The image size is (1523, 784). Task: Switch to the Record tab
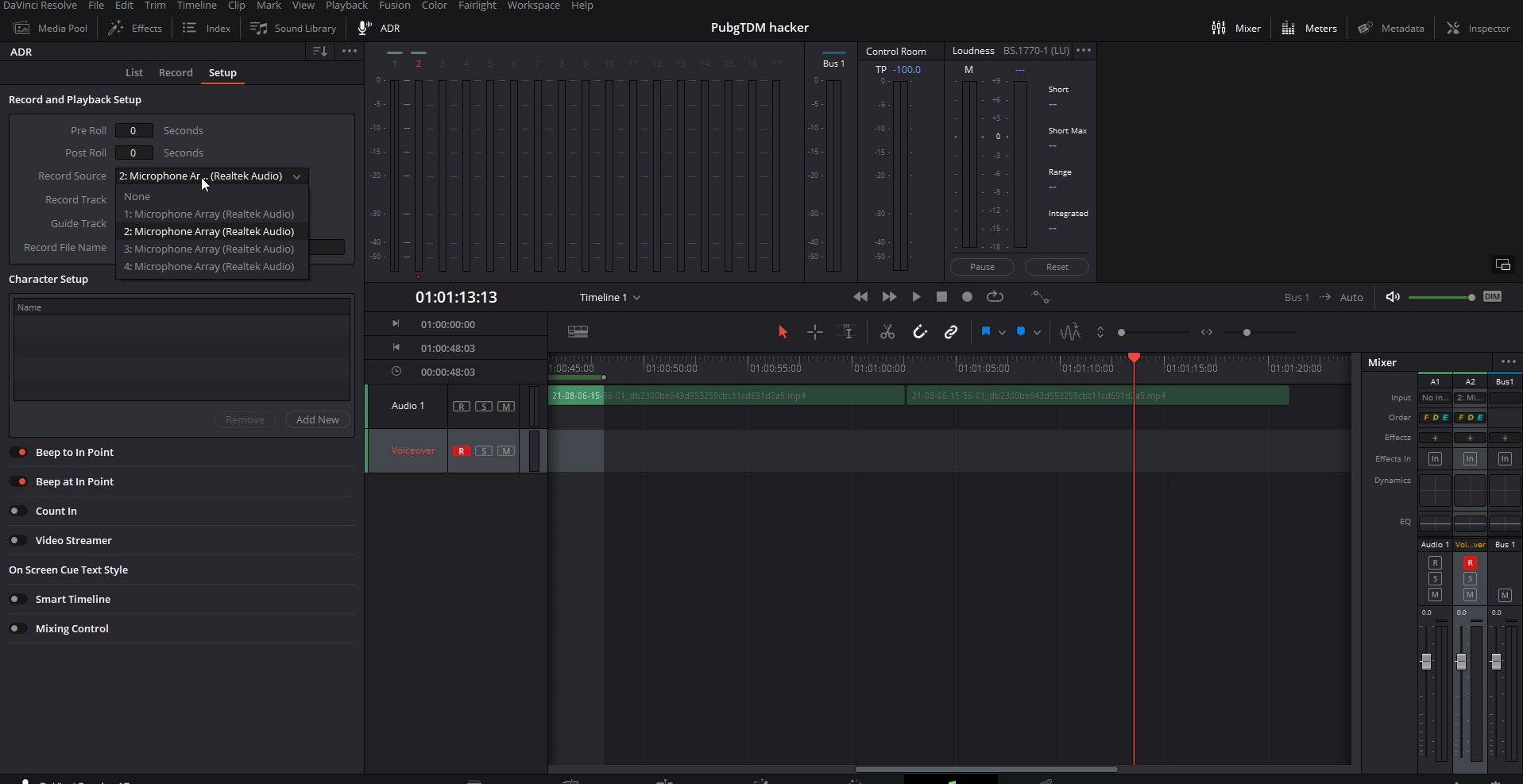click(176, 72)
